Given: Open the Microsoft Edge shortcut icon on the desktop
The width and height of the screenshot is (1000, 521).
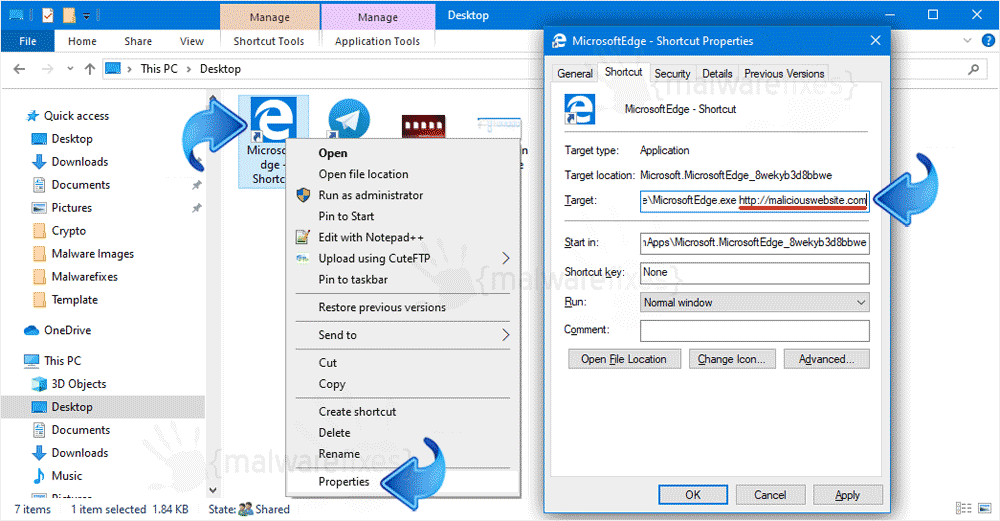Looking at the screenshot, I should [274, 119].
